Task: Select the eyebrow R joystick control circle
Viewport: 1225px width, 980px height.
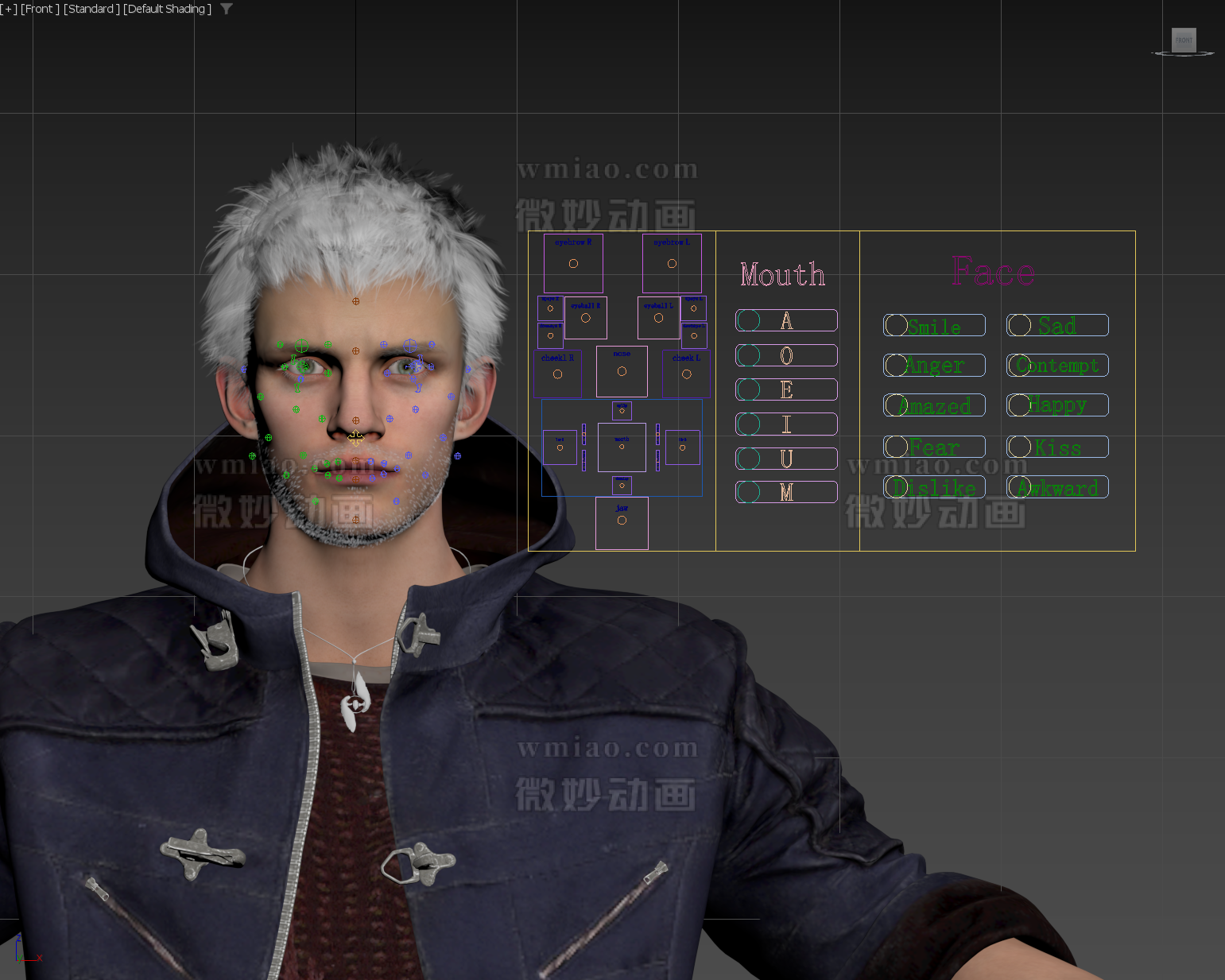Action: click(x=573, y=263)
